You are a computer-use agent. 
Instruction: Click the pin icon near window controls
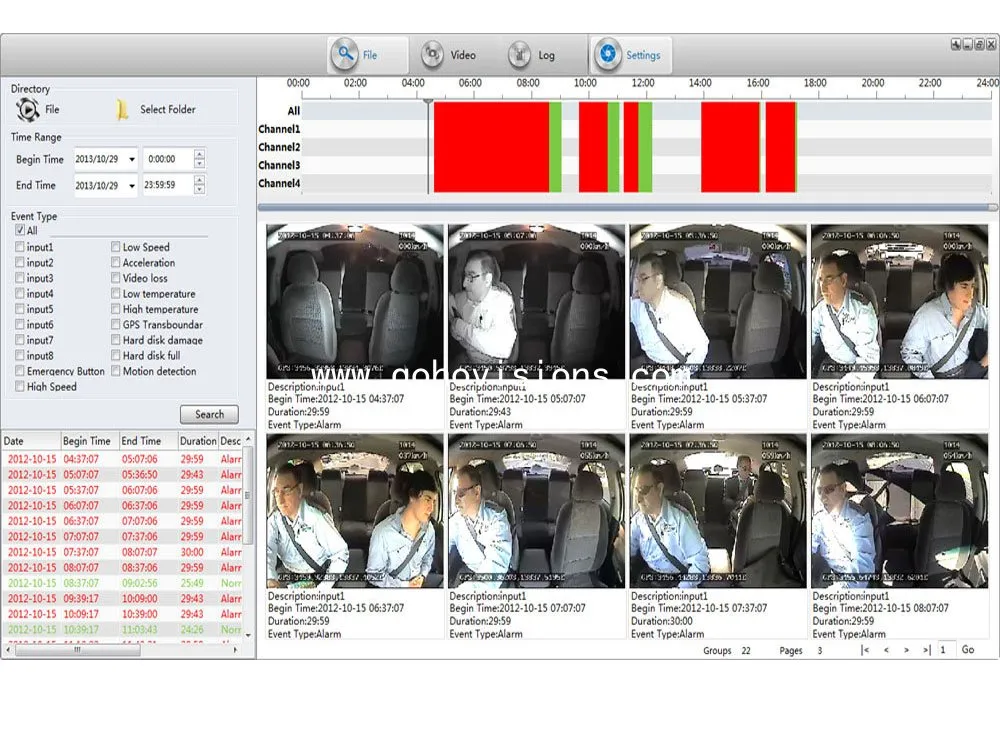tap(956, 44)
